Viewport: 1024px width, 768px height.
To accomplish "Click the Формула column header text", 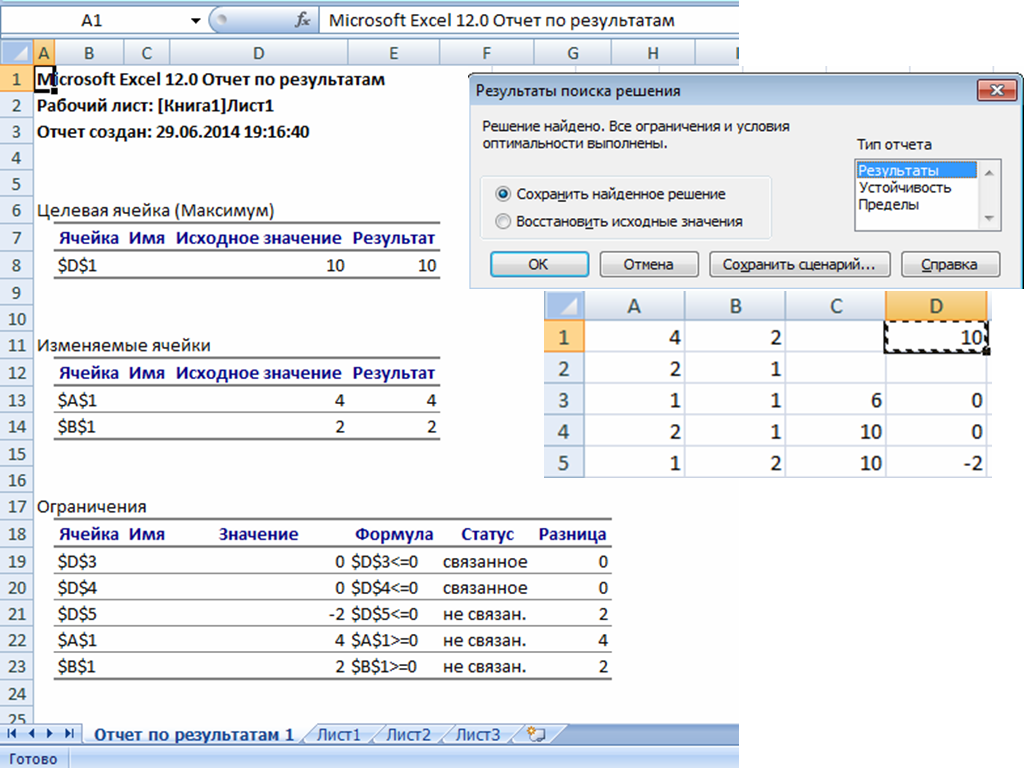I will [x=394, y=534].
